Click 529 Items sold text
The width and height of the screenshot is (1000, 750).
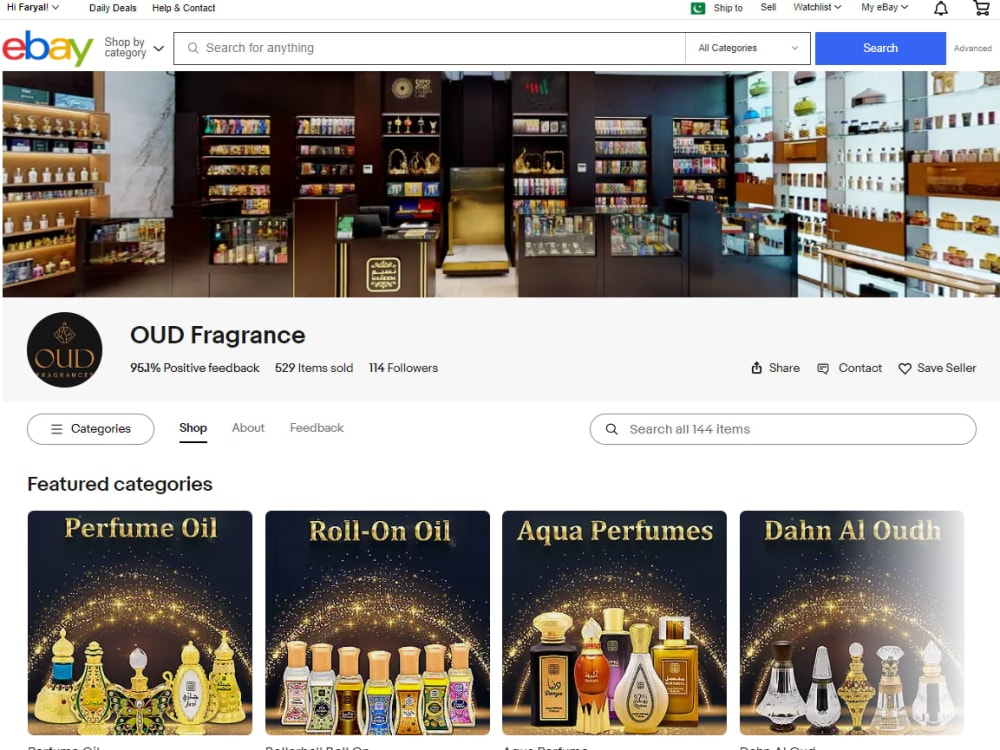click(314, 368)
